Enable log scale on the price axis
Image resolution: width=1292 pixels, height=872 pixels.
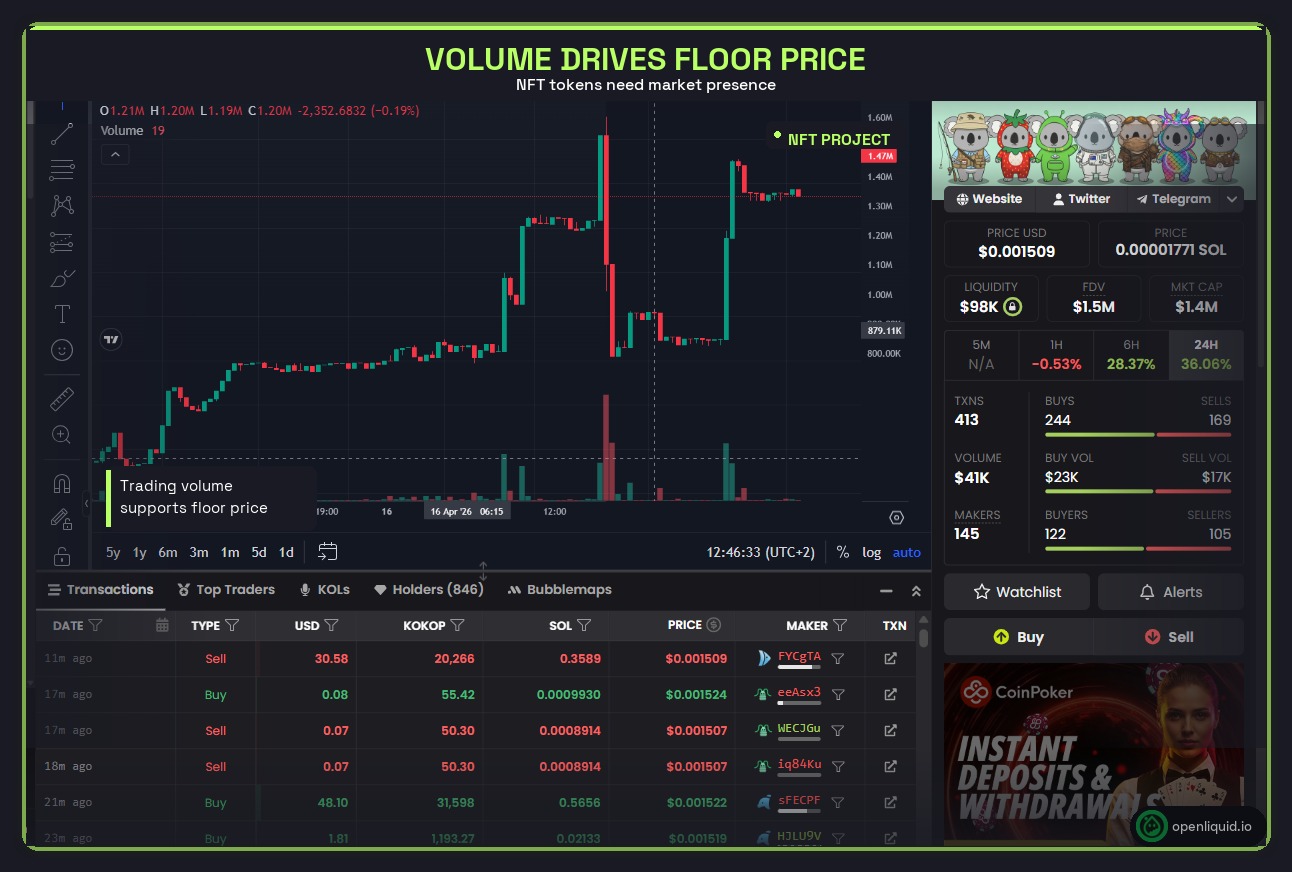871,552
